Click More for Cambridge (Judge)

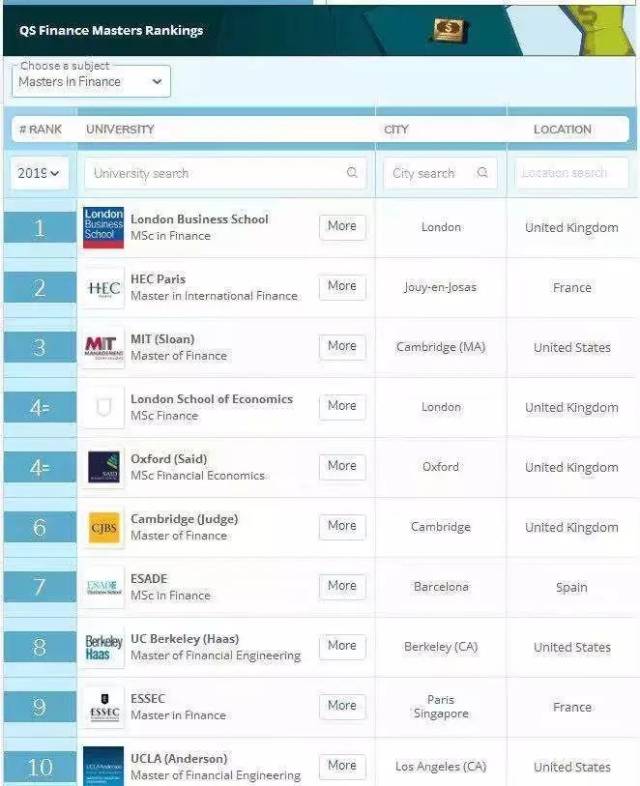click(x=342, y=526)
